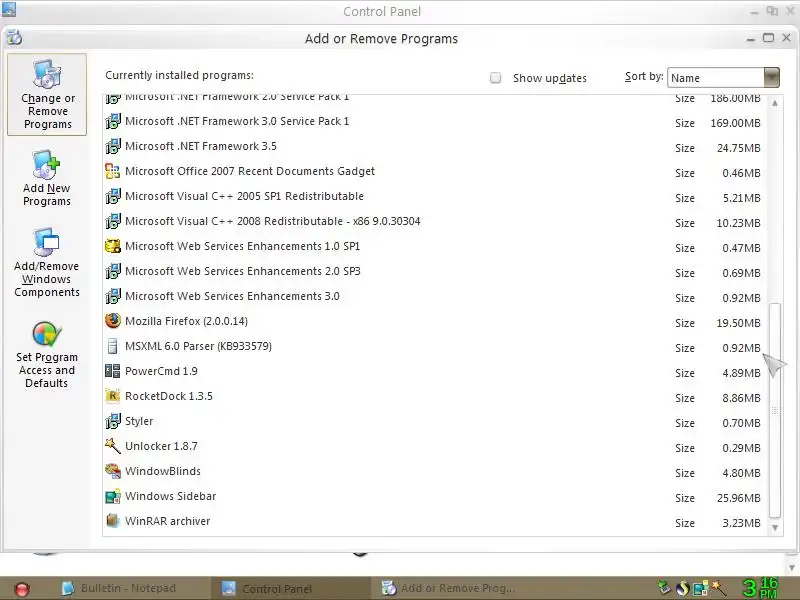Click the WinRAR archiver icon
Screen dimensions: 800x600
point(113,521)
